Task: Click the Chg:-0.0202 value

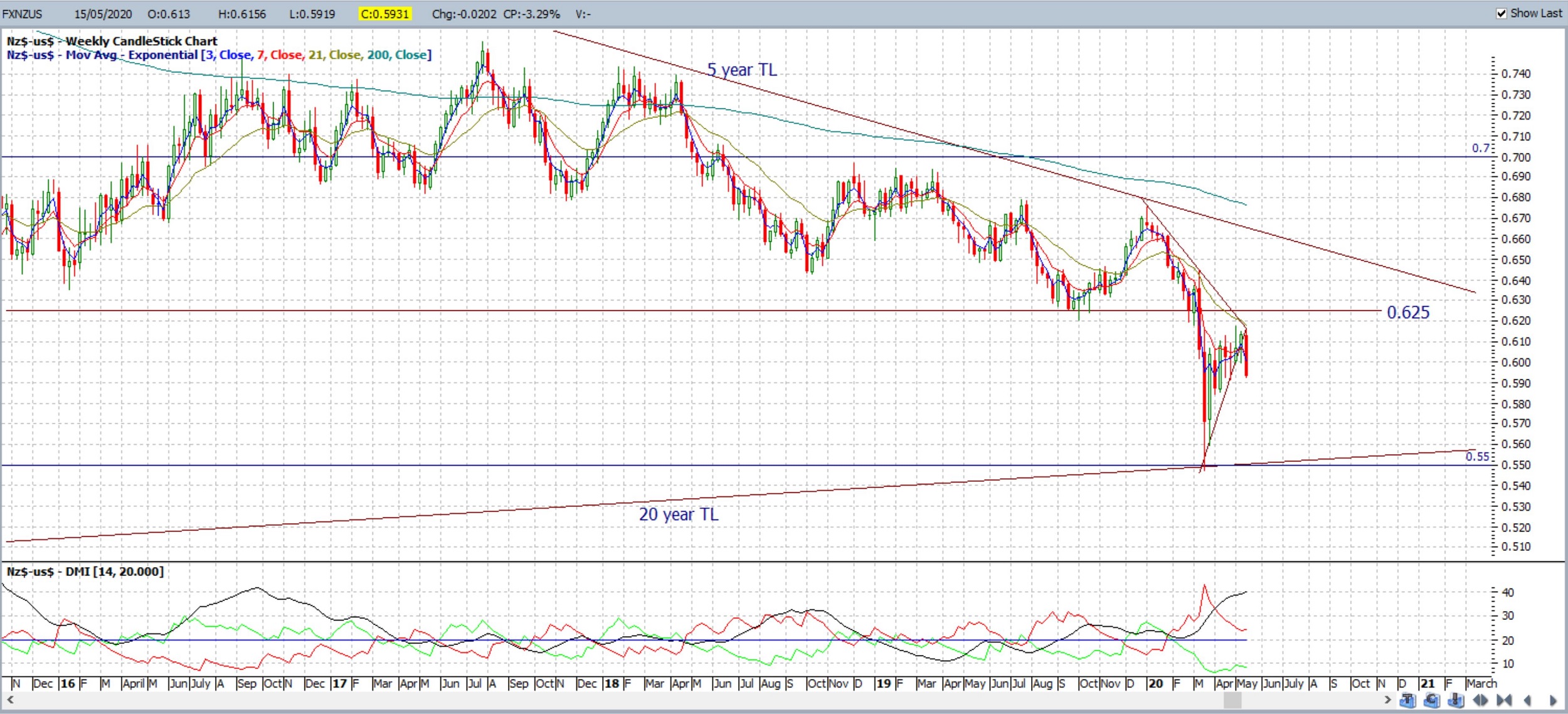Action: click(x=464, y=14)
